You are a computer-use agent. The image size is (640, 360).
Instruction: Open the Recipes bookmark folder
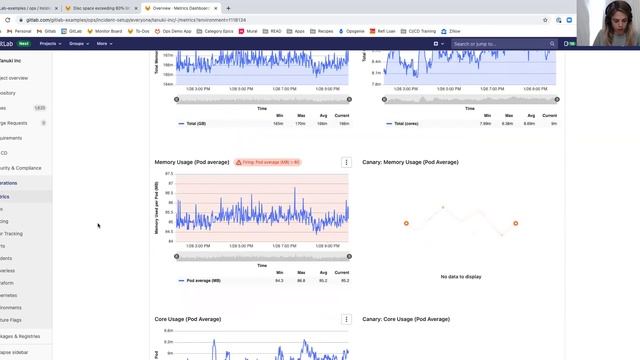[x=321, y=31]
